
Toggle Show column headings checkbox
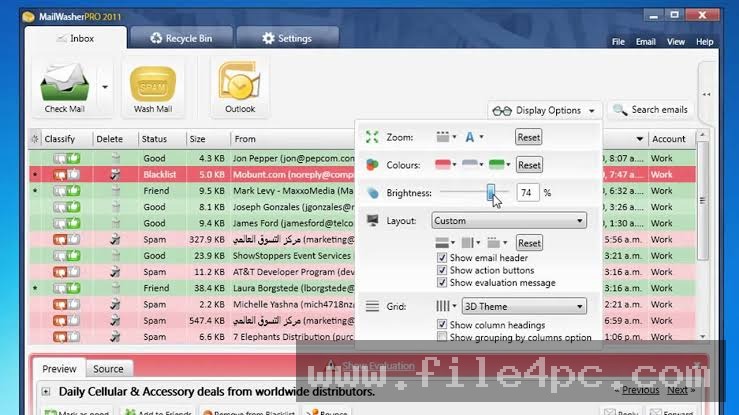[x=442, y=325]
